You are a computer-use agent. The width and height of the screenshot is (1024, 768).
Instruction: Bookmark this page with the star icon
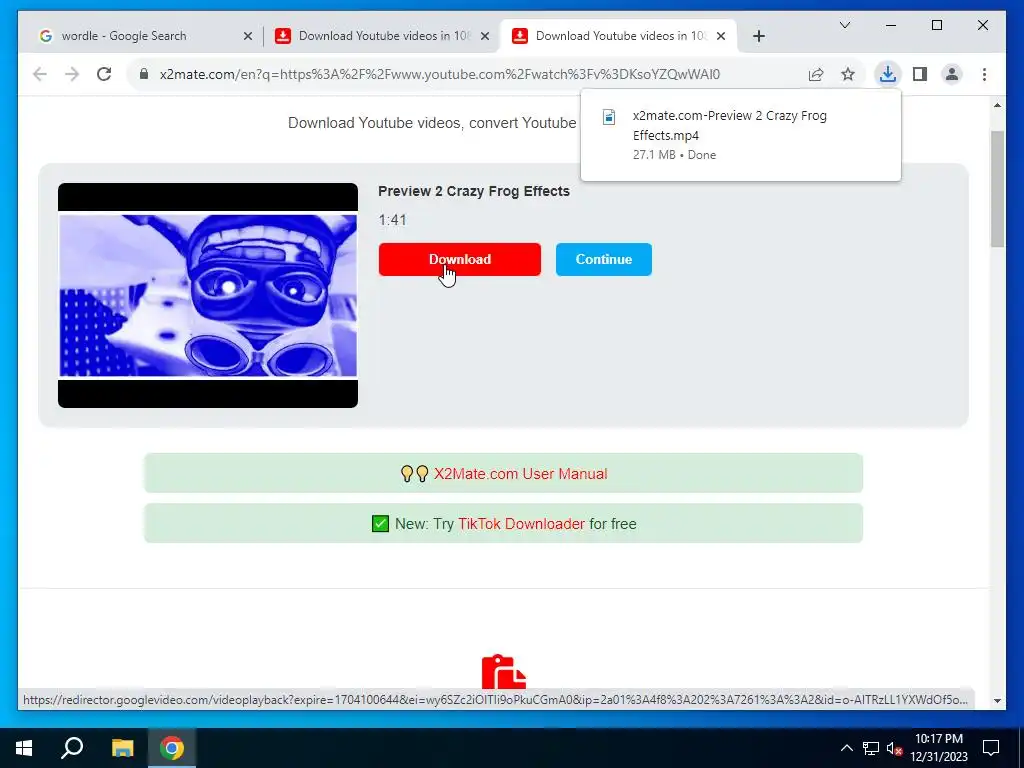[848, 74]
